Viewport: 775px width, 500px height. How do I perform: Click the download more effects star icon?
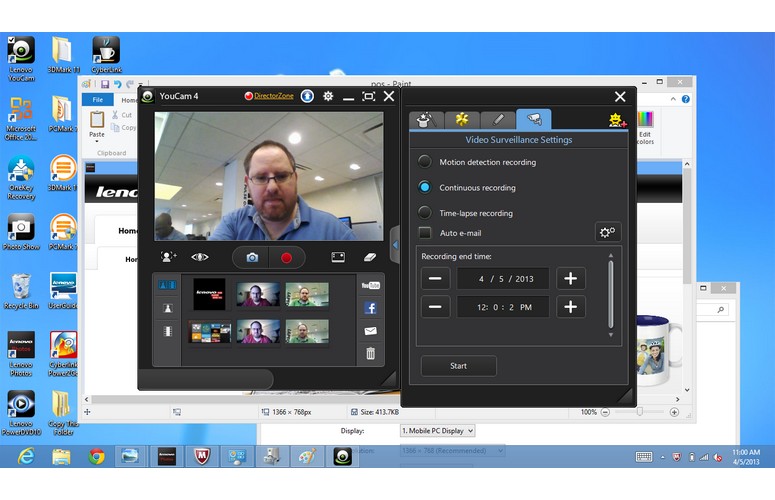617,120
